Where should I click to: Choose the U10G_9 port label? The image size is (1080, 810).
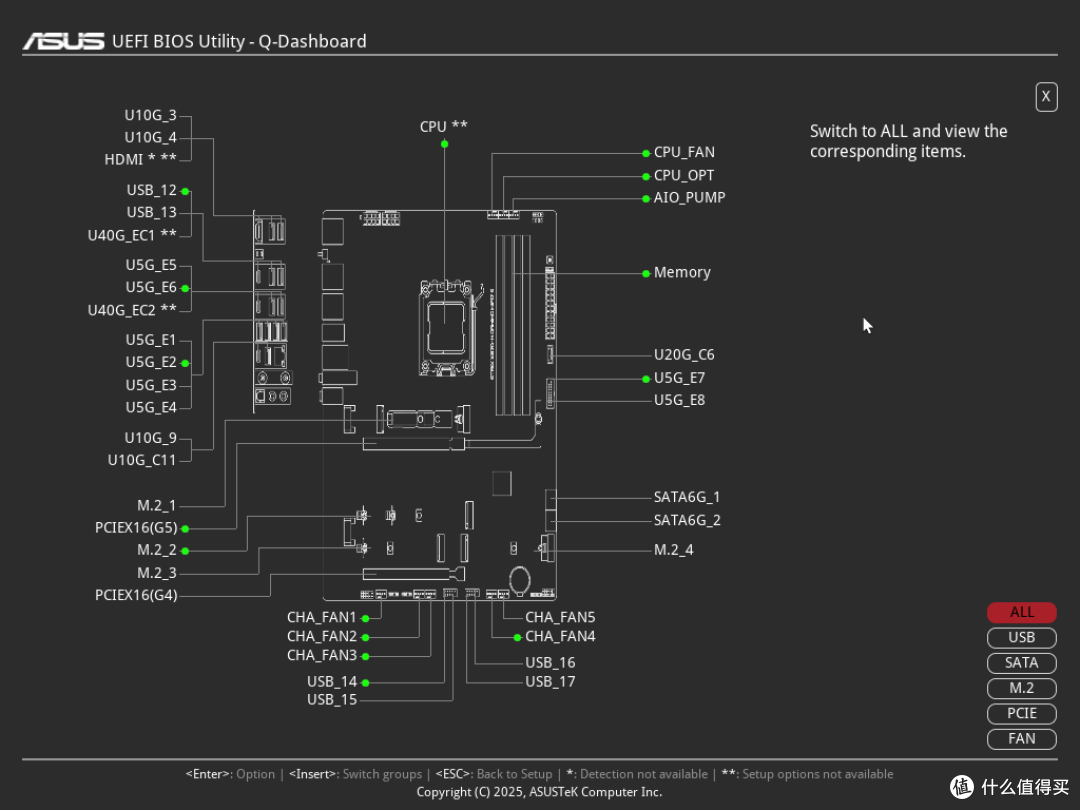(x=150, y=438)
